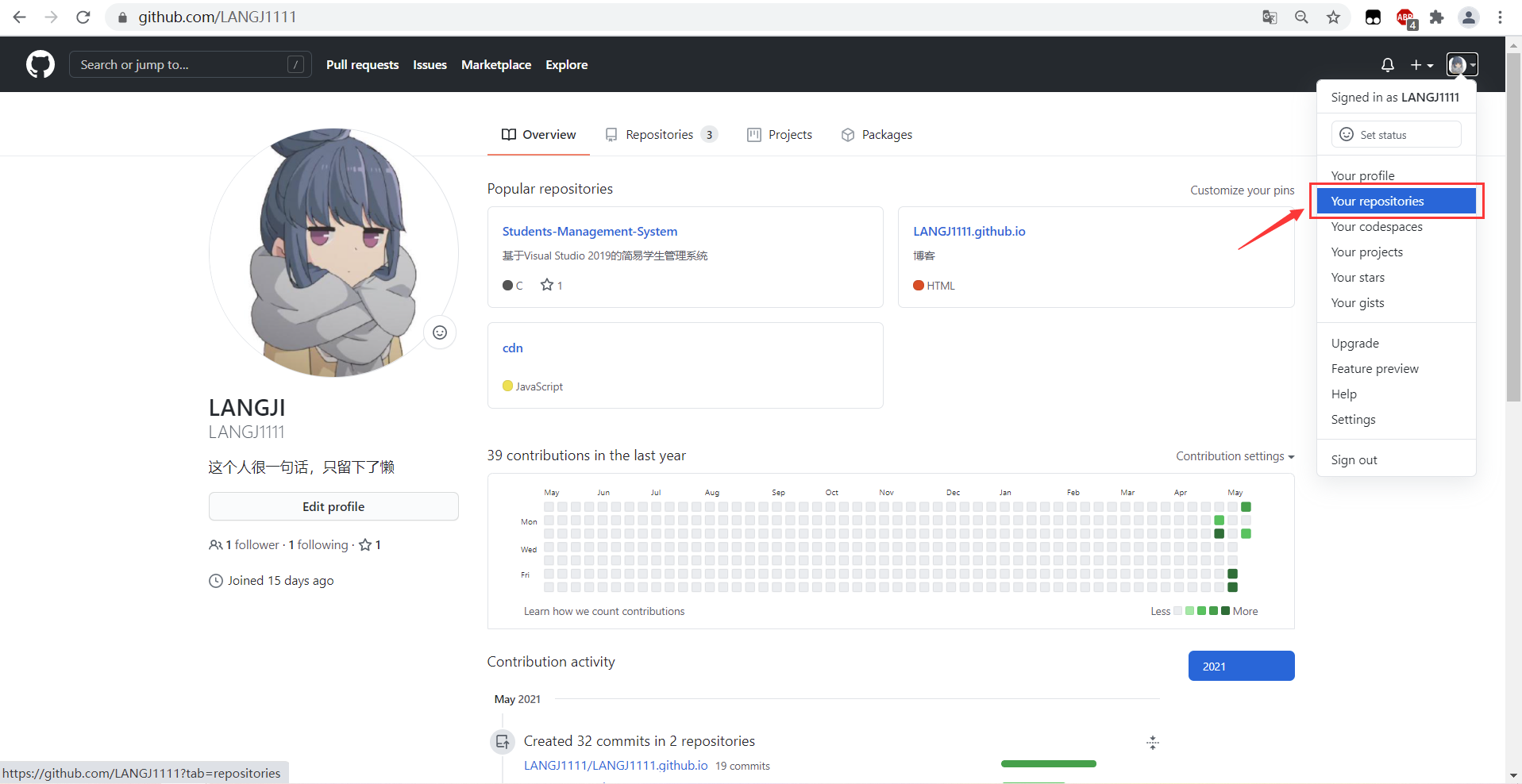Select Your projects from menu

[x=1397, y=252]
